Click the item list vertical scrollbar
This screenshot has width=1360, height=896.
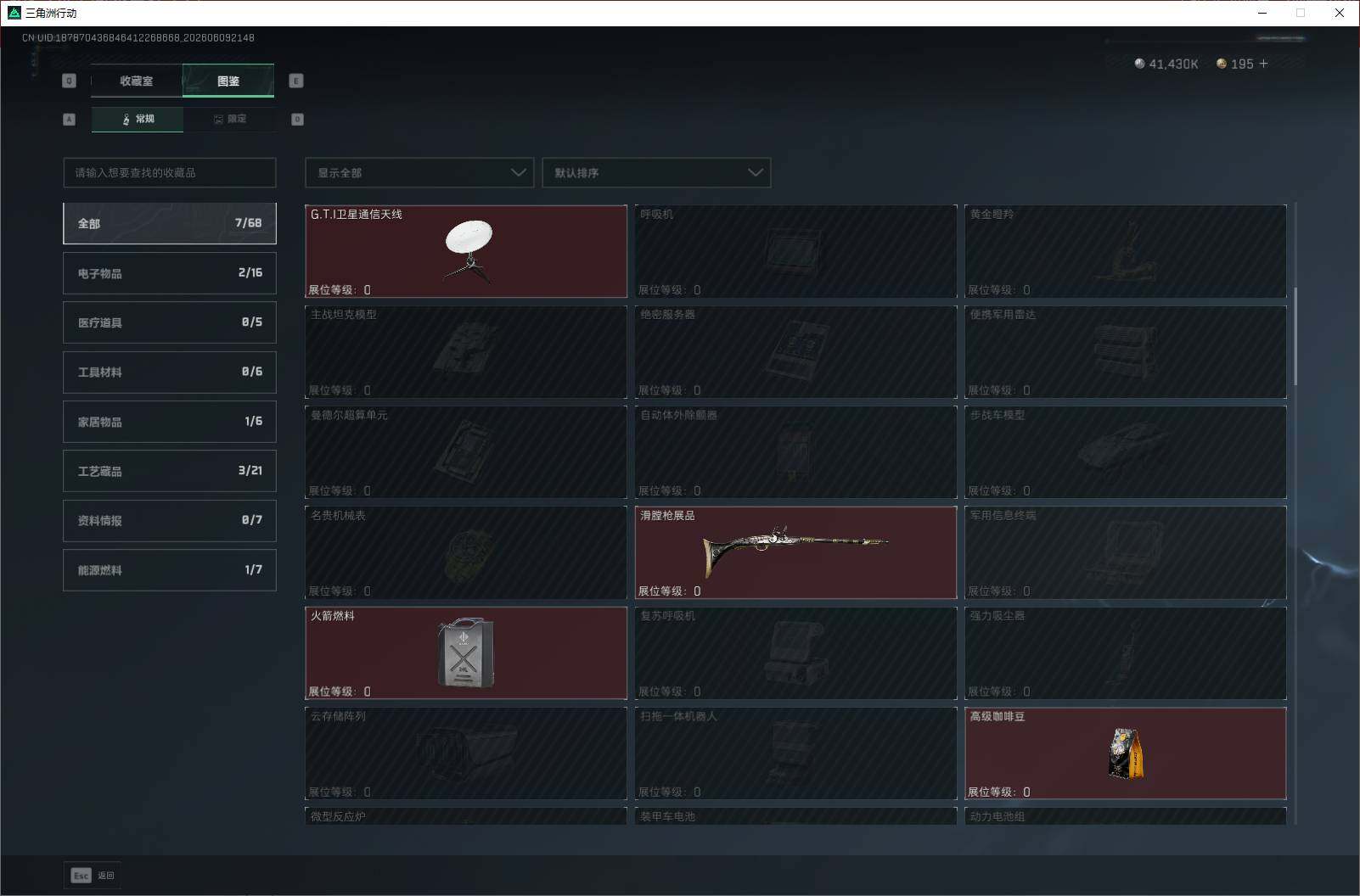[1295, 336]
